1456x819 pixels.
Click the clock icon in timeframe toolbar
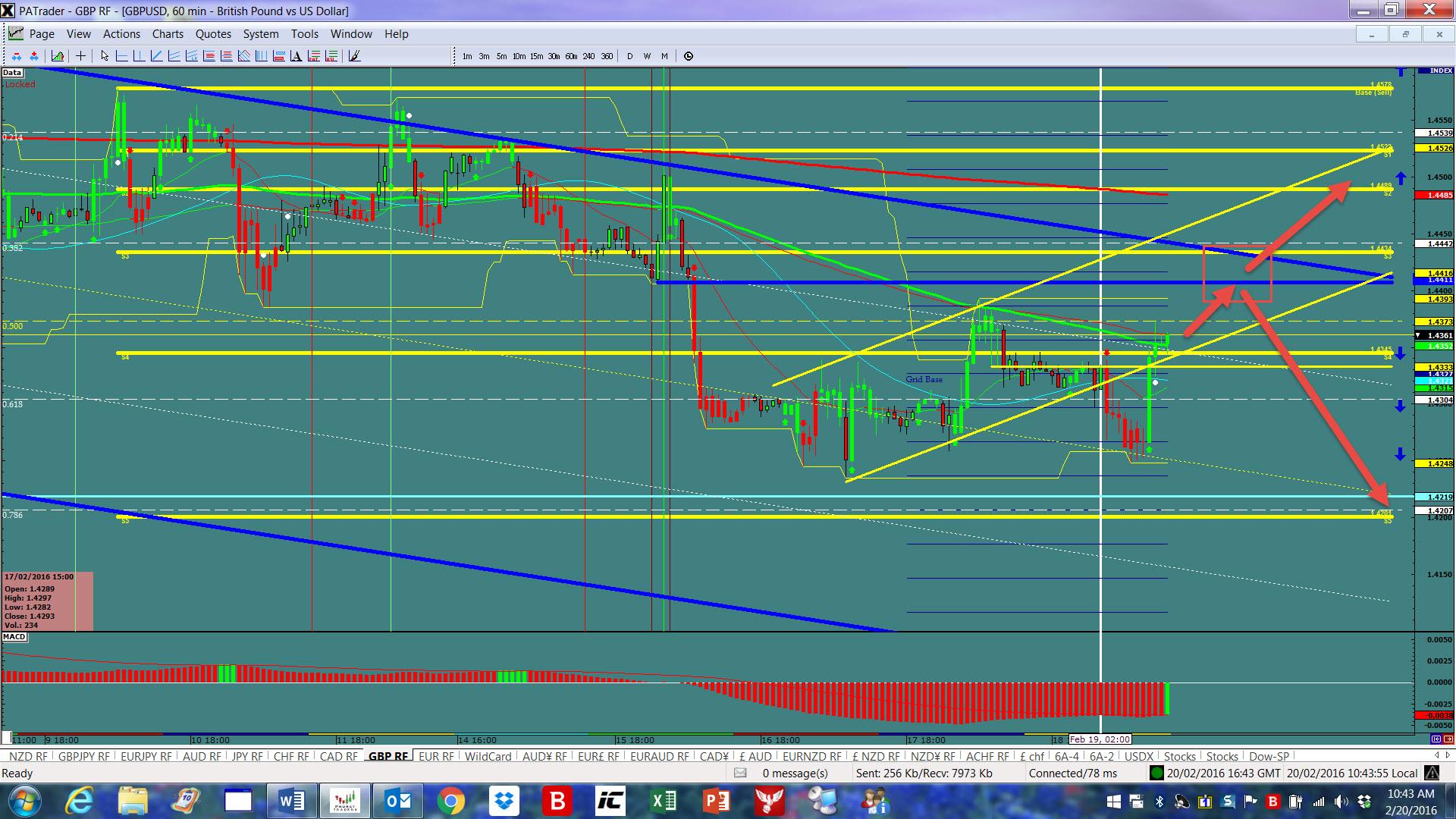coord(689,56)
